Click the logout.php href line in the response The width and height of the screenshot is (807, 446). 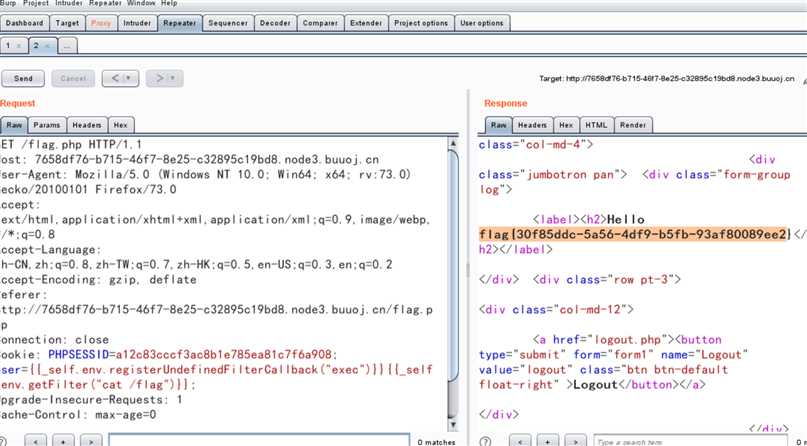pyautogui.click(x=627, y=340)
